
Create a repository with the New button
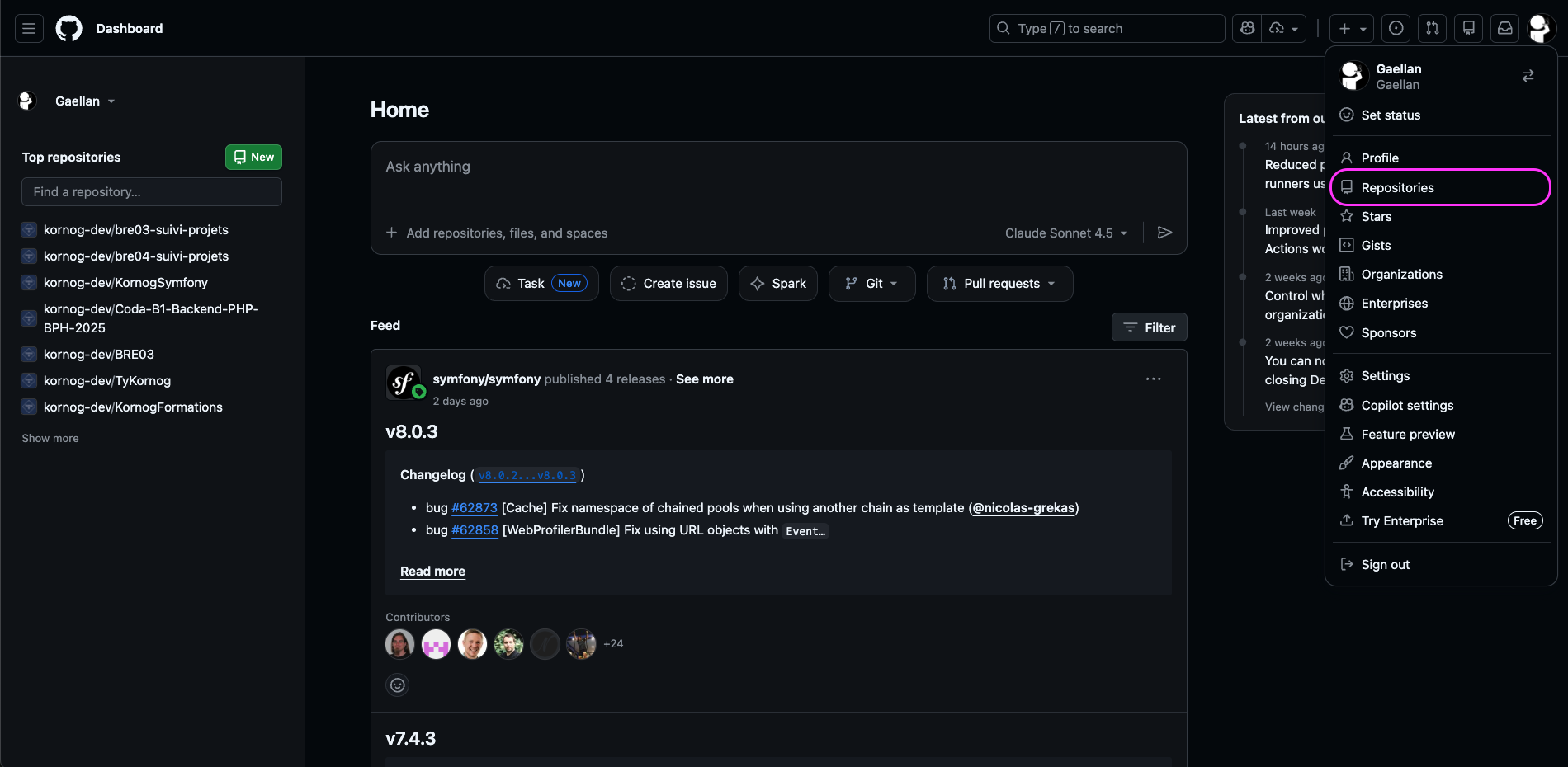[x=253, y=157]
